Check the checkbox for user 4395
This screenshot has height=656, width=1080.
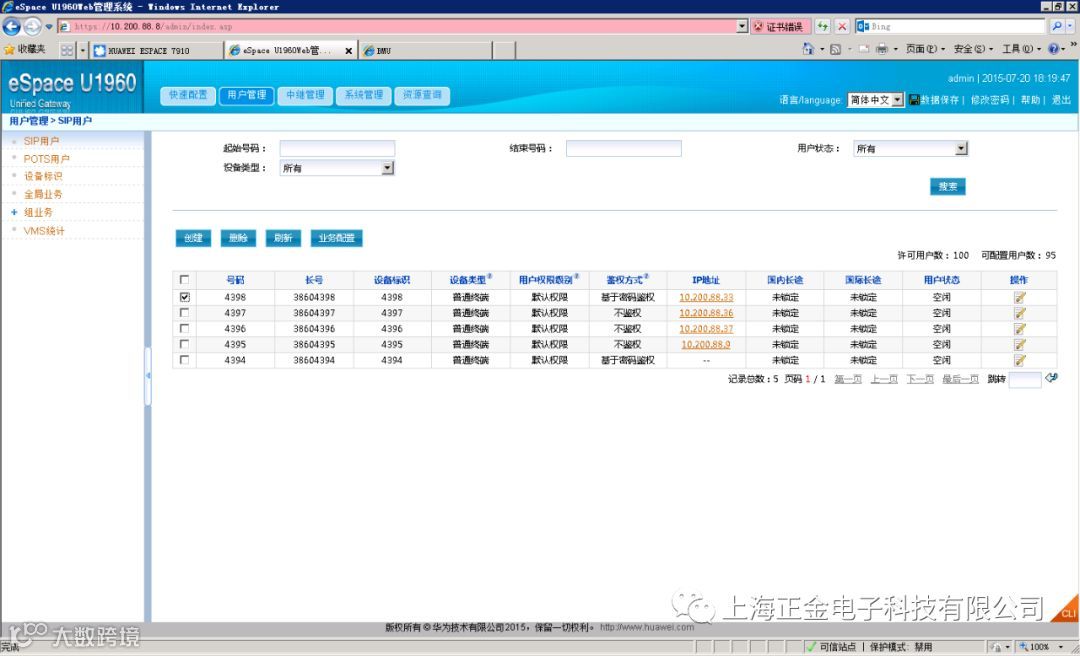point(184,345)
